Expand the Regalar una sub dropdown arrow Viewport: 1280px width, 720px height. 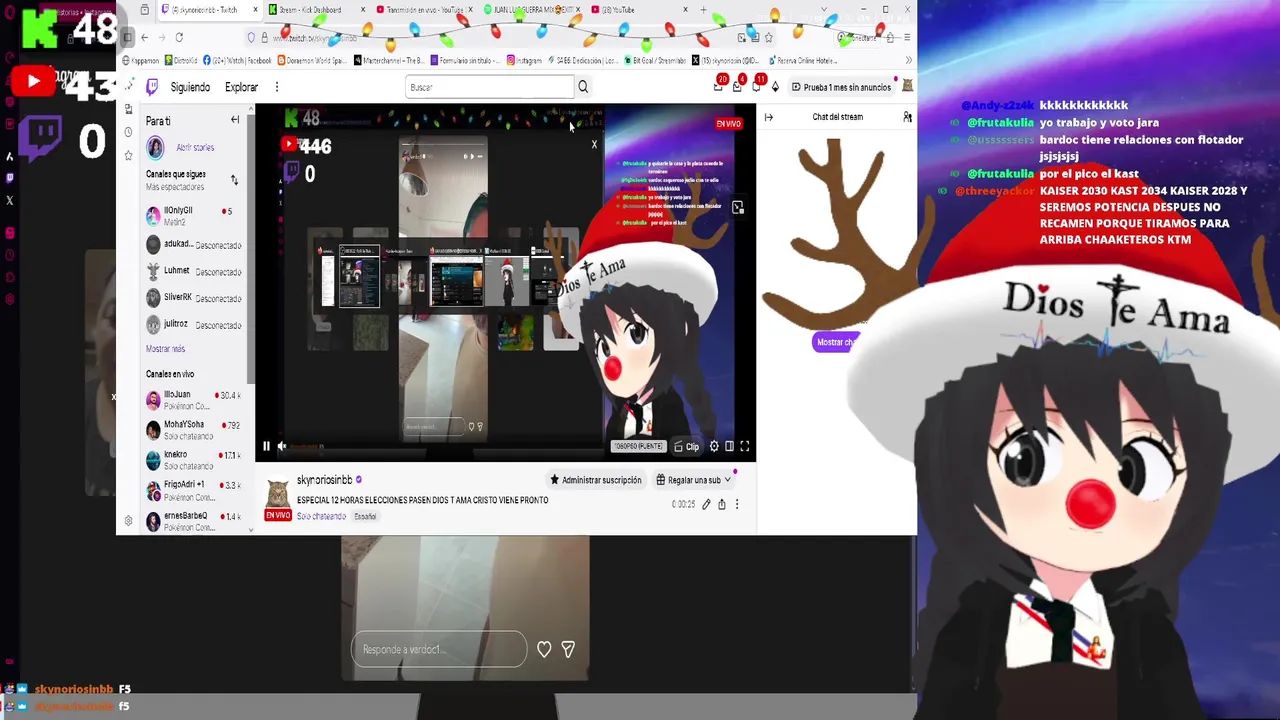(727, 480)
